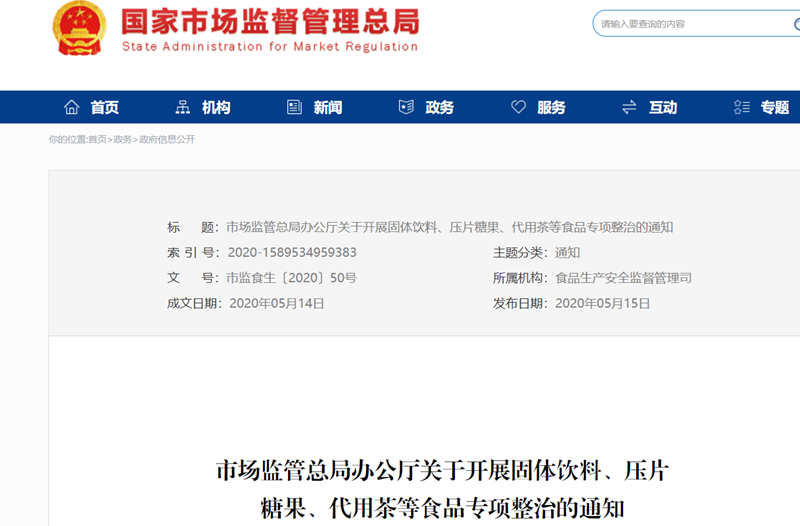Click the national emblem logo
Screen dimensions: 800x526
(80, 28)
